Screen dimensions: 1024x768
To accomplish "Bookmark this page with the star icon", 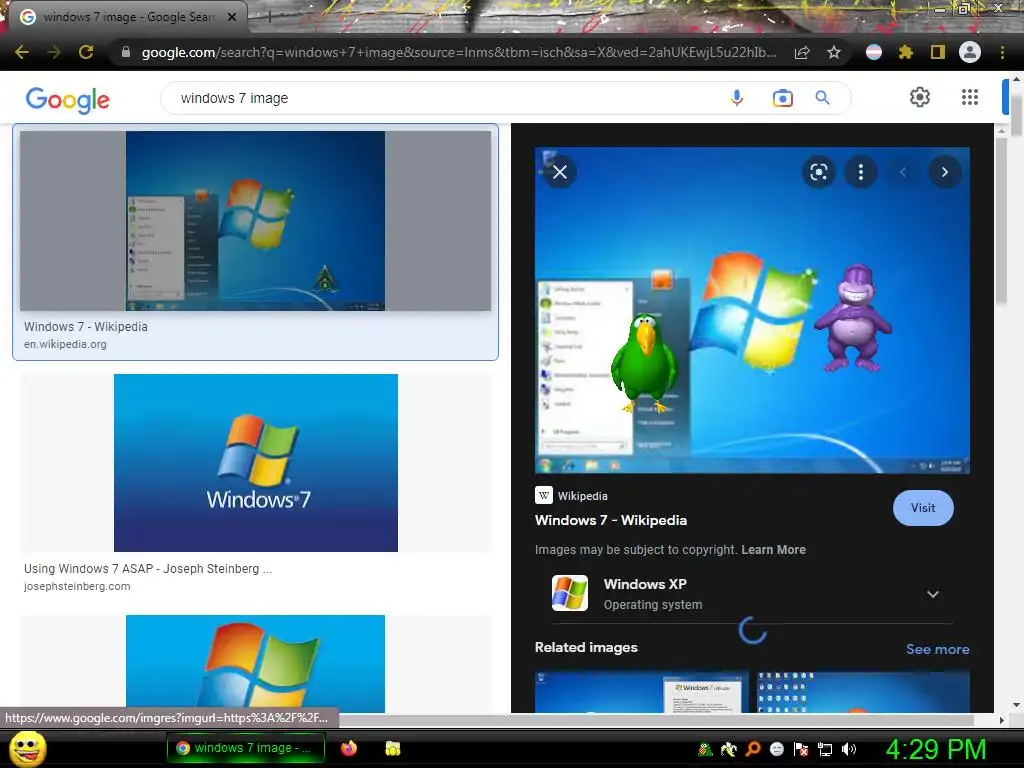I will [x=834, y=52].
